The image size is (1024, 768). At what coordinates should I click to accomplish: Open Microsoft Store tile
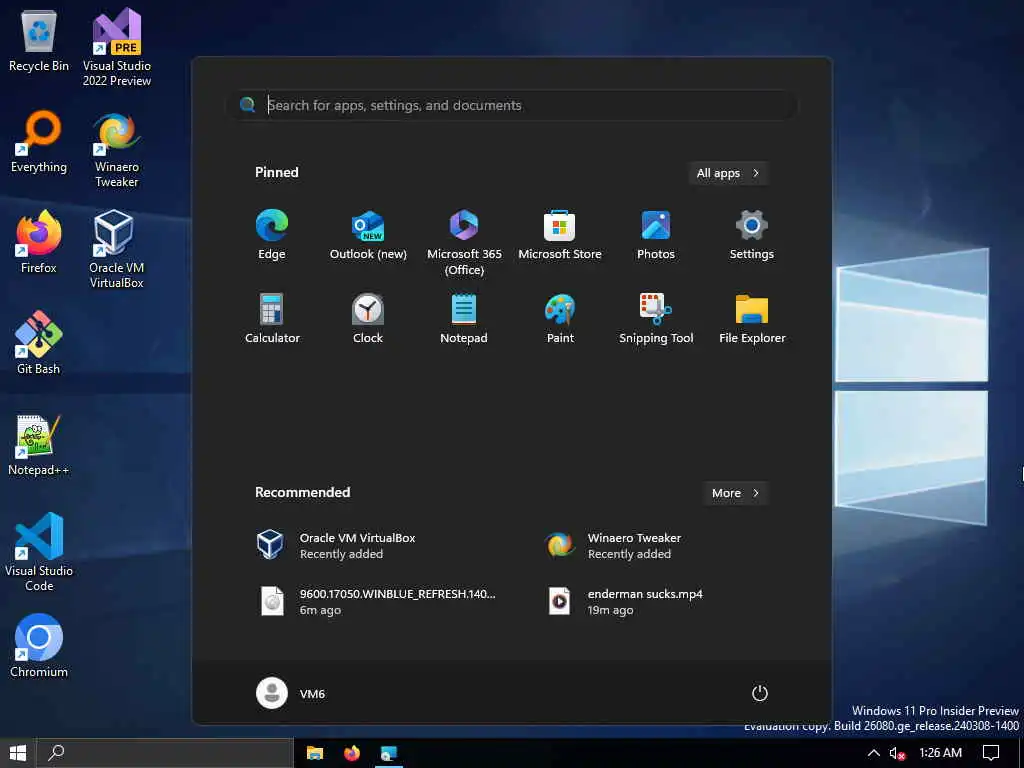pos(560,235)
